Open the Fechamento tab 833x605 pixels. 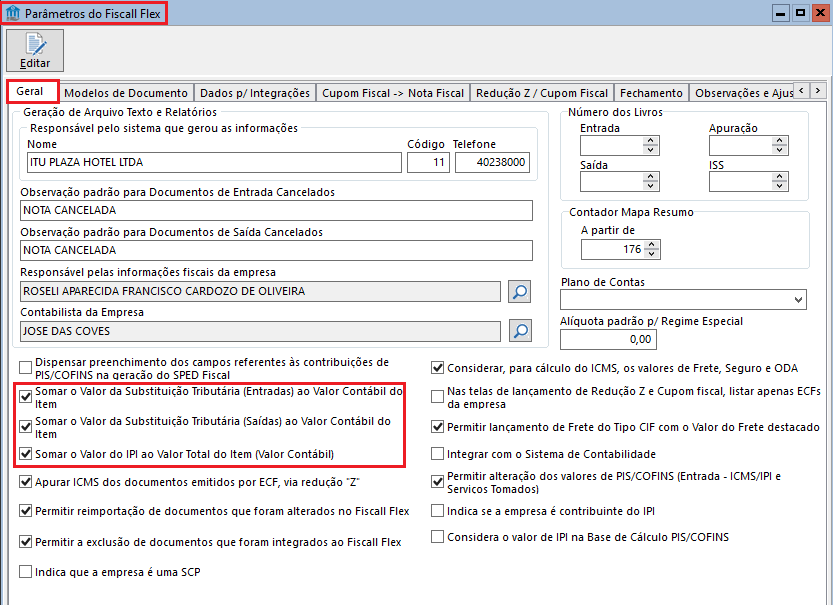point(651,93)
